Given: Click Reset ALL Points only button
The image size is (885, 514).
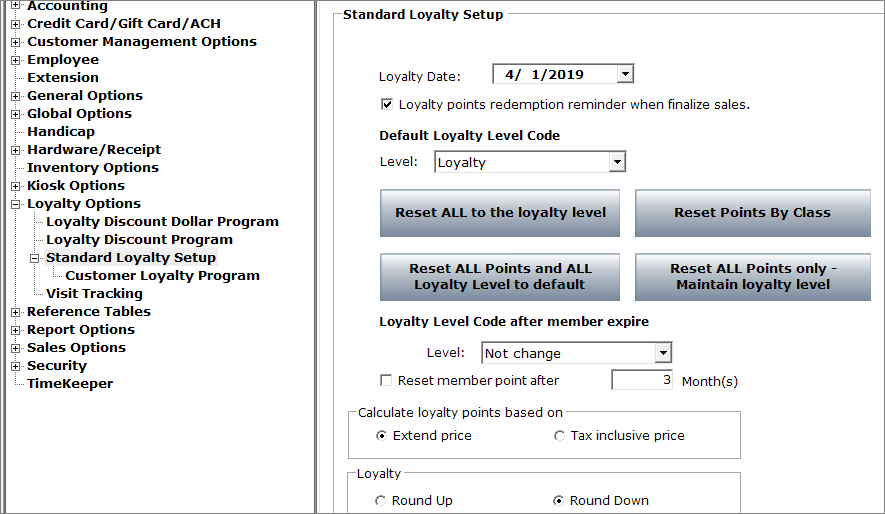Looking at the screenshot, I should 753,276.
